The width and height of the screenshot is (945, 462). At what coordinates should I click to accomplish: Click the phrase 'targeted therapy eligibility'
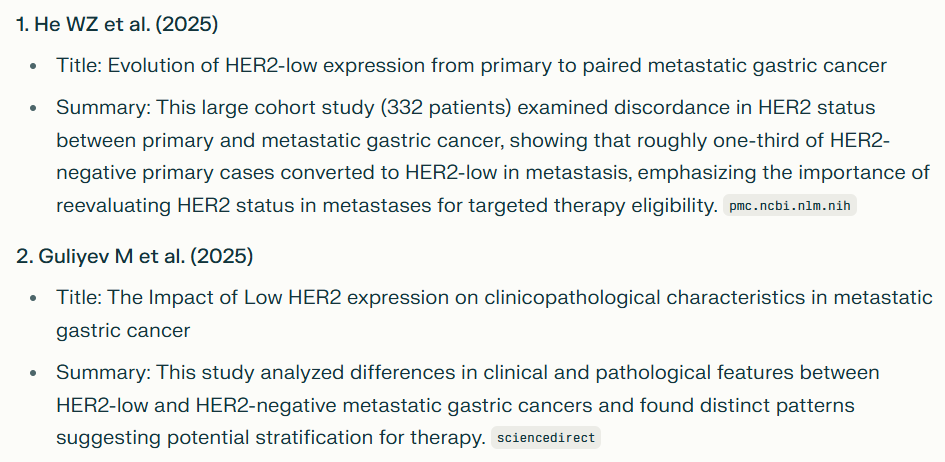pyautogui.click(x=592, y=206)
